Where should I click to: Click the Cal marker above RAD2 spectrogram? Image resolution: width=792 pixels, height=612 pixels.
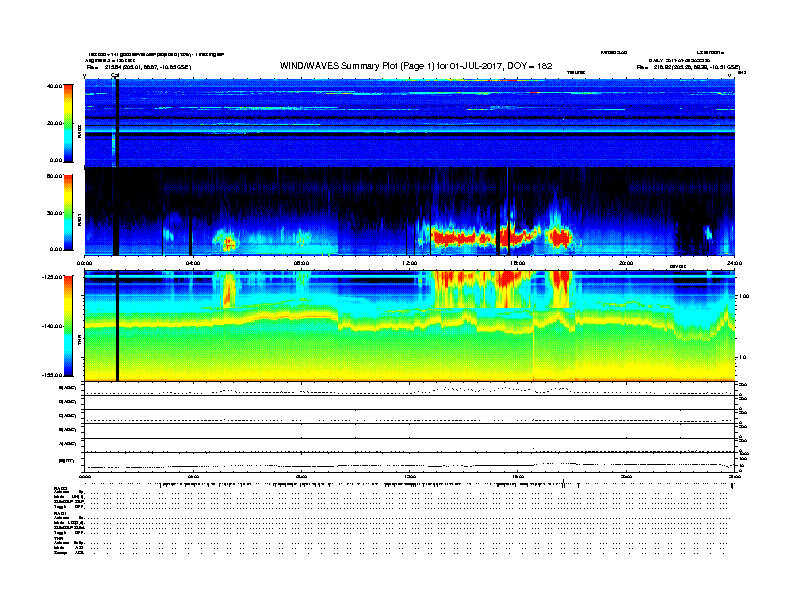115,75
